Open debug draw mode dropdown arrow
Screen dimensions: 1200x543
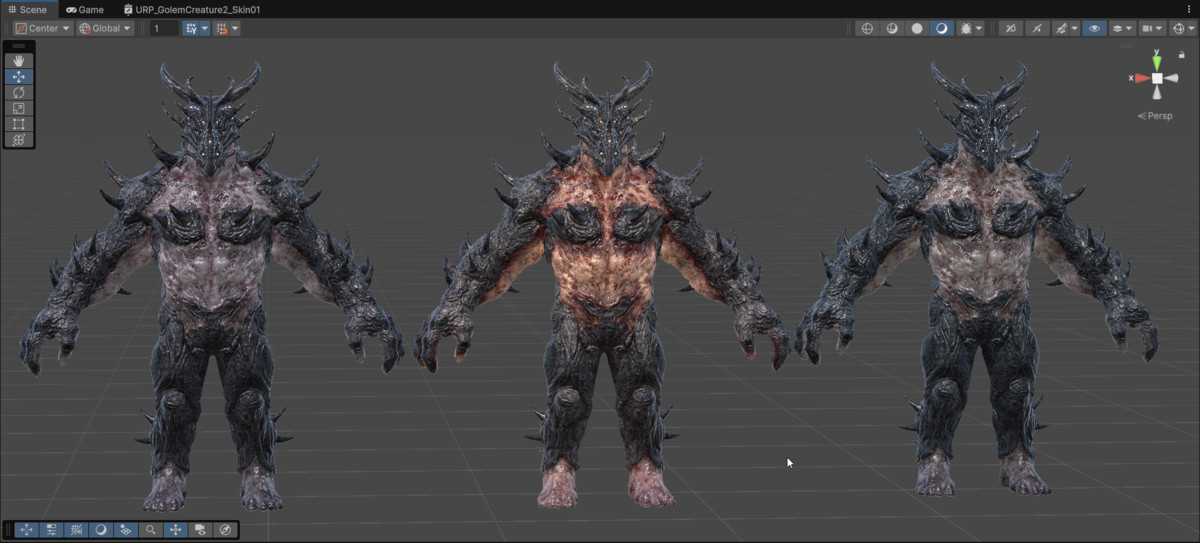[979, 29]
